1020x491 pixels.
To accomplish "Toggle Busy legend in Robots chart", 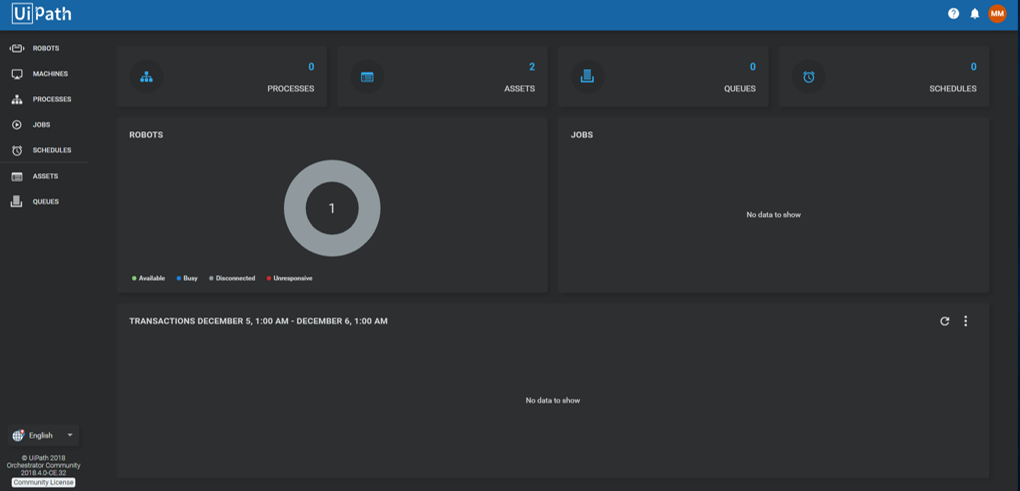I will (x=187, y=278).
